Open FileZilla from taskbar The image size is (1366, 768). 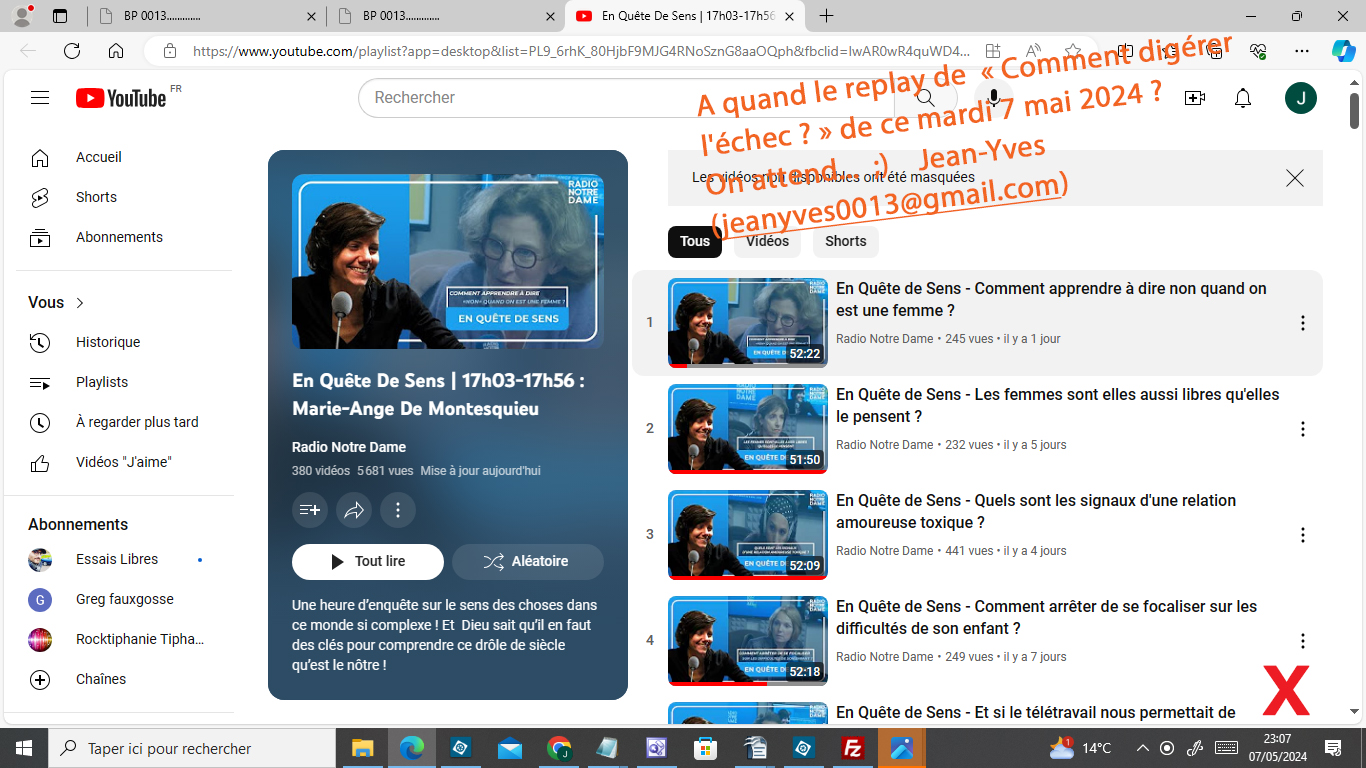(x=853, y=748)
